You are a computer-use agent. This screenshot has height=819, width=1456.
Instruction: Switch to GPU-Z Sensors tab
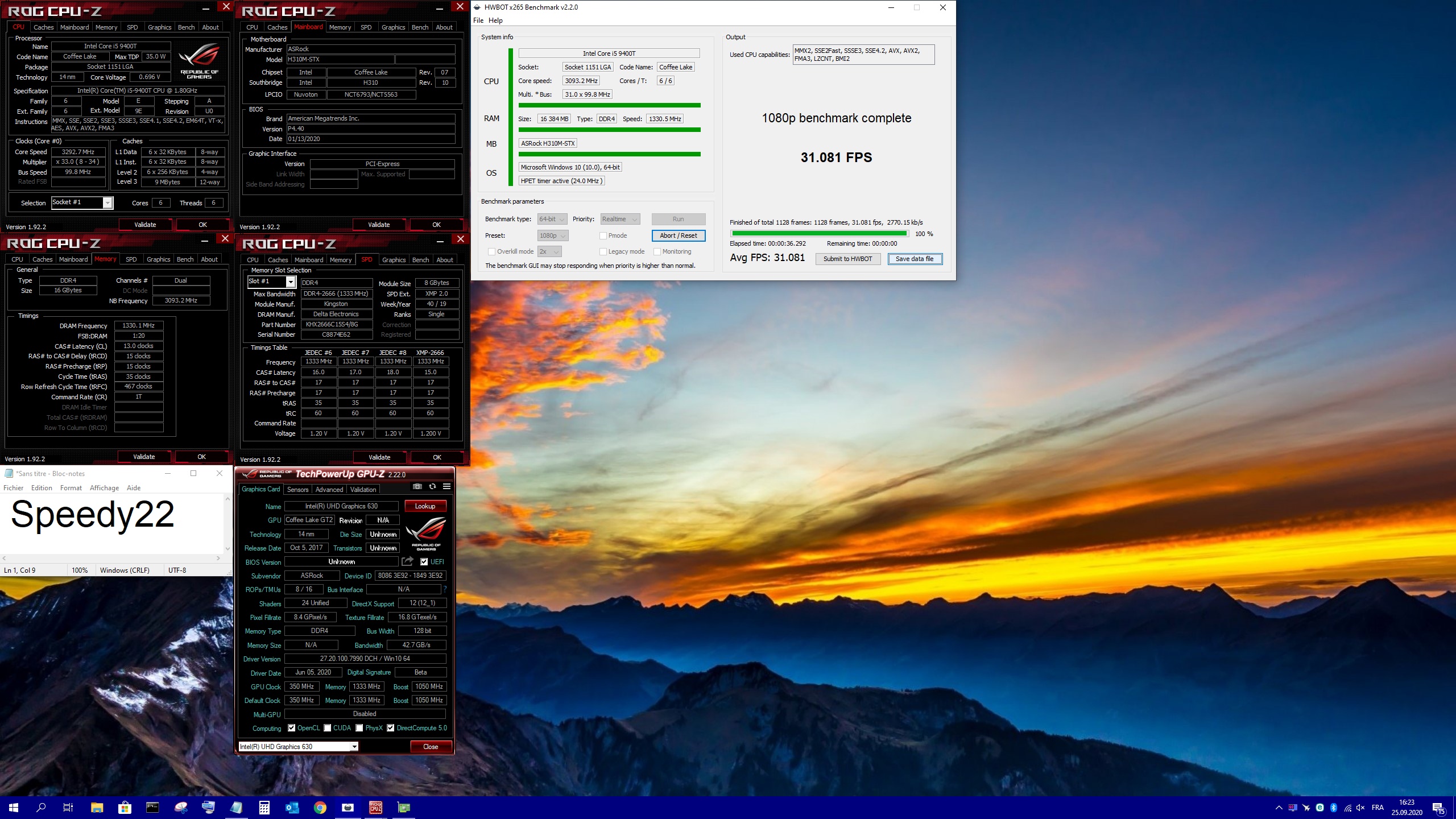click(297, 490)
